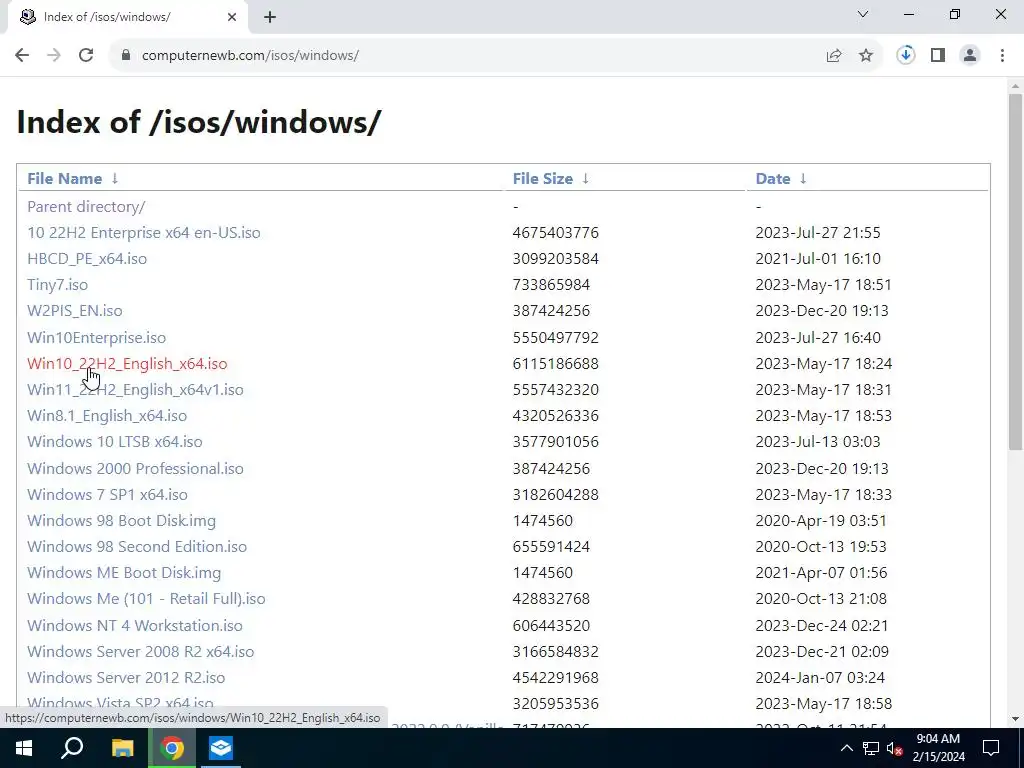This screenshot has height=768, width=1024.
Task: Click the arrow next to Date
Action: pyautogui.click(x=803, y=178)
